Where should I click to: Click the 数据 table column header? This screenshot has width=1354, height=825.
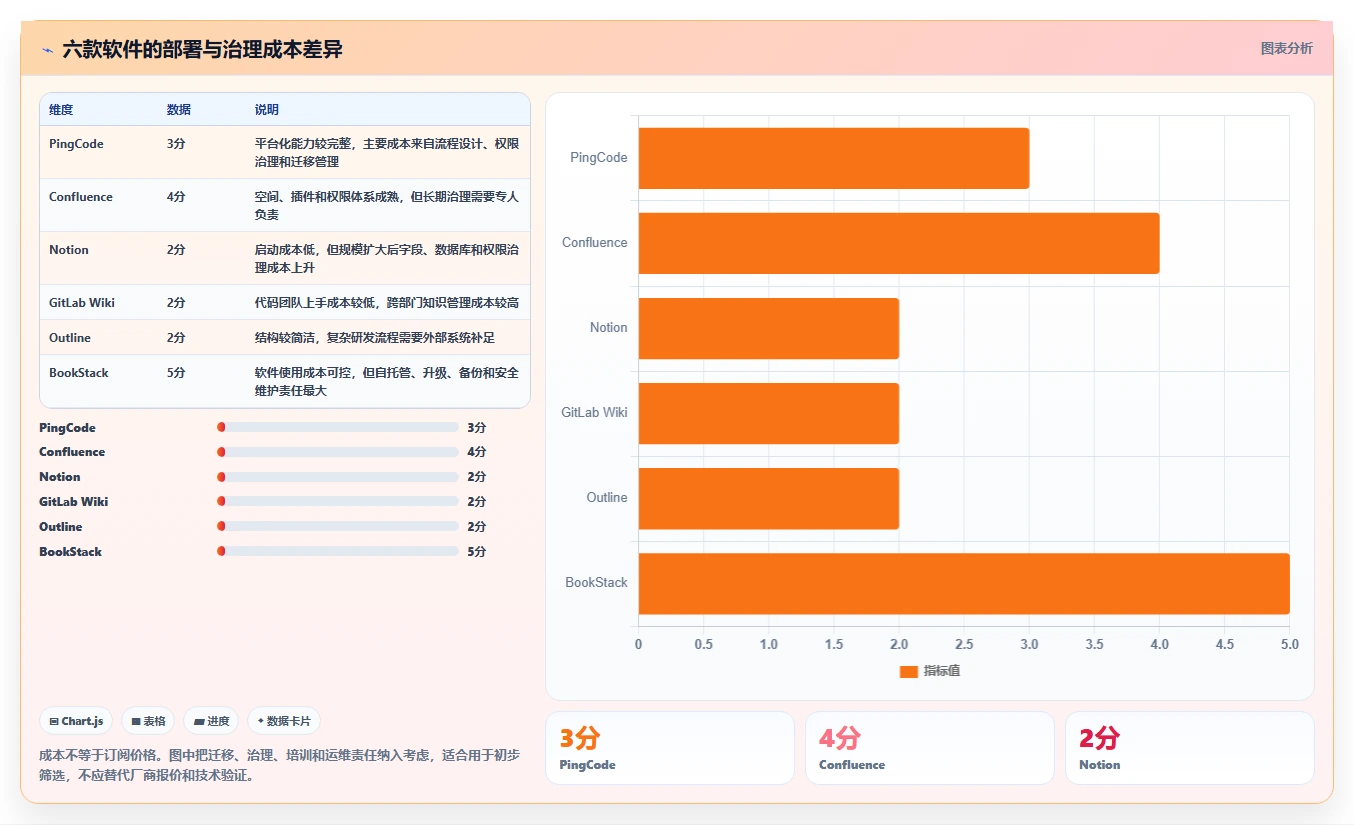179,109
